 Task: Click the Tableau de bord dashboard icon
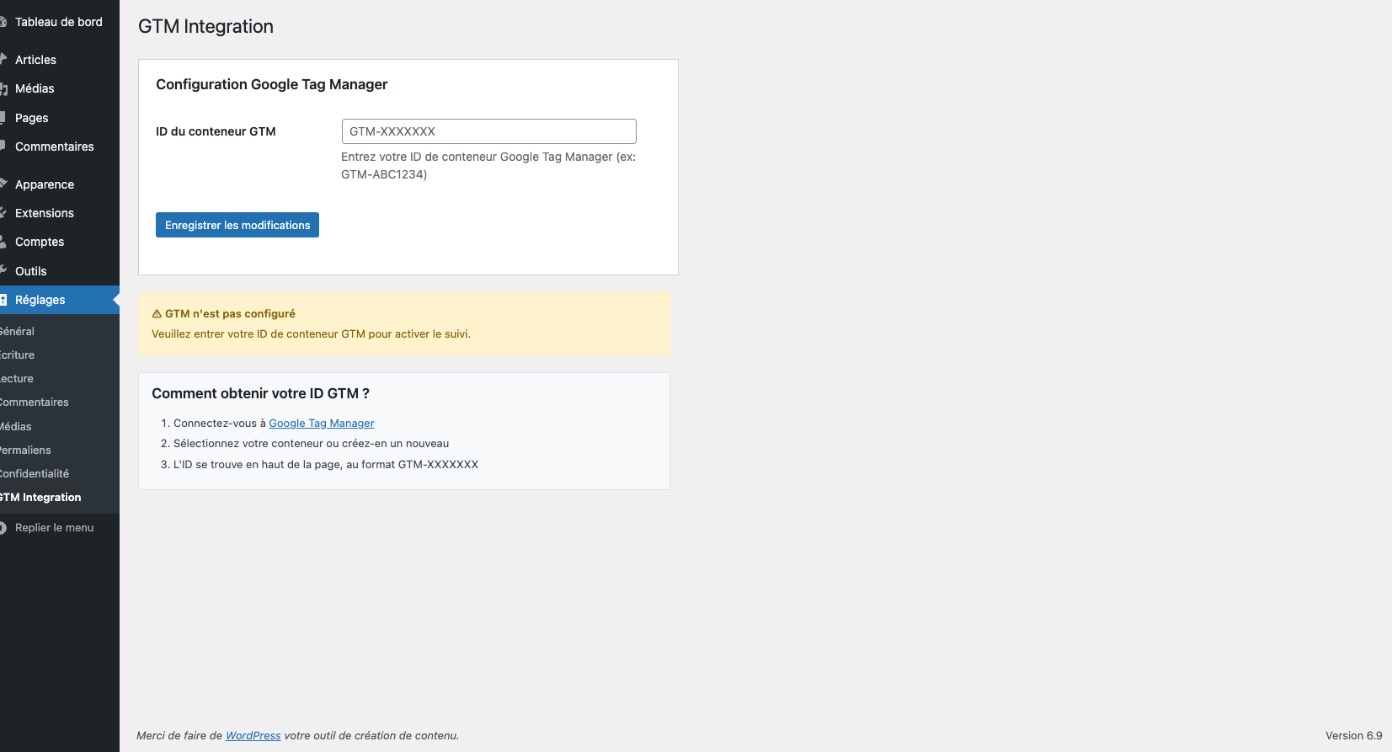tap(3, 22)
